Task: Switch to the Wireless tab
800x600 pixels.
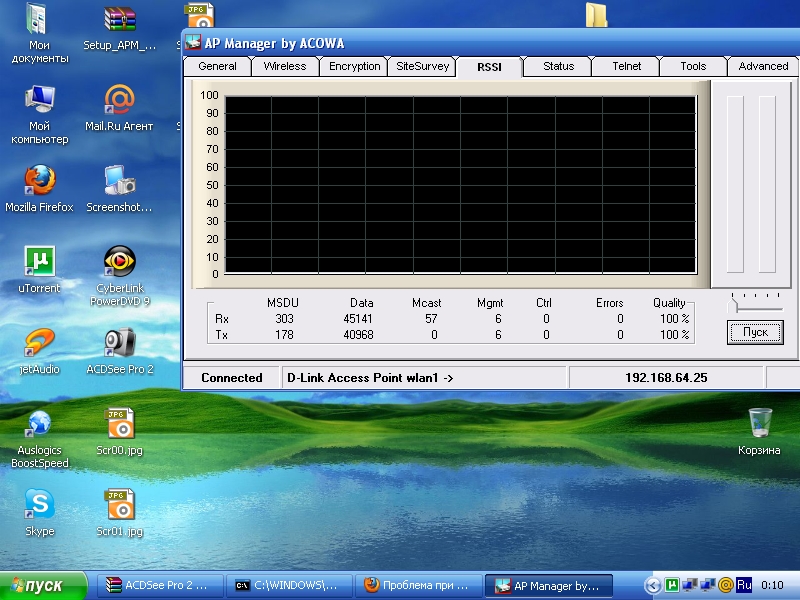Action: 285,67
